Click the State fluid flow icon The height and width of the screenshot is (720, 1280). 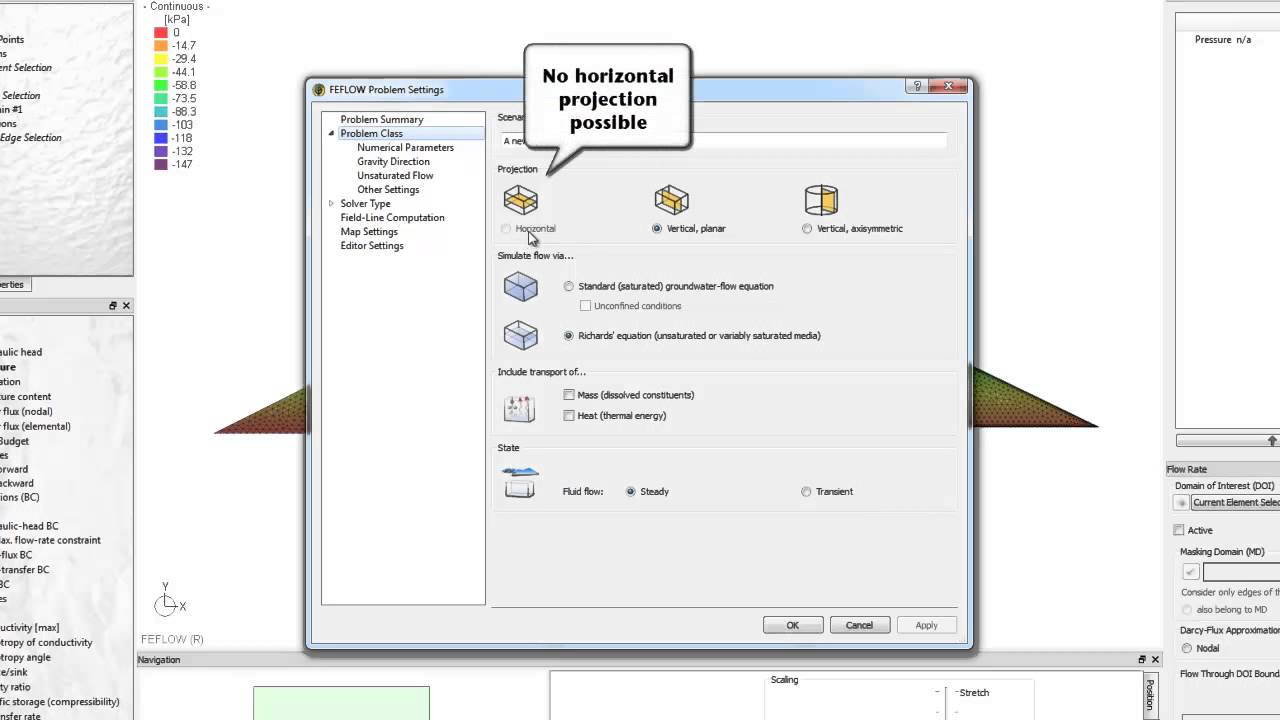click(520, 482)
